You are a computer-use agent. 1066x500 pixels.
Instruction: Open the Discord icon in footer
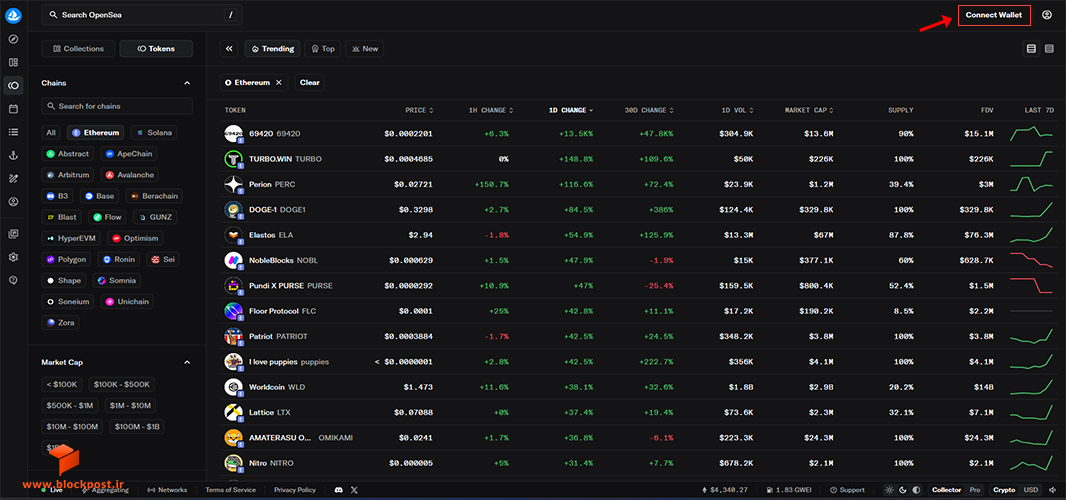[339, 490]
